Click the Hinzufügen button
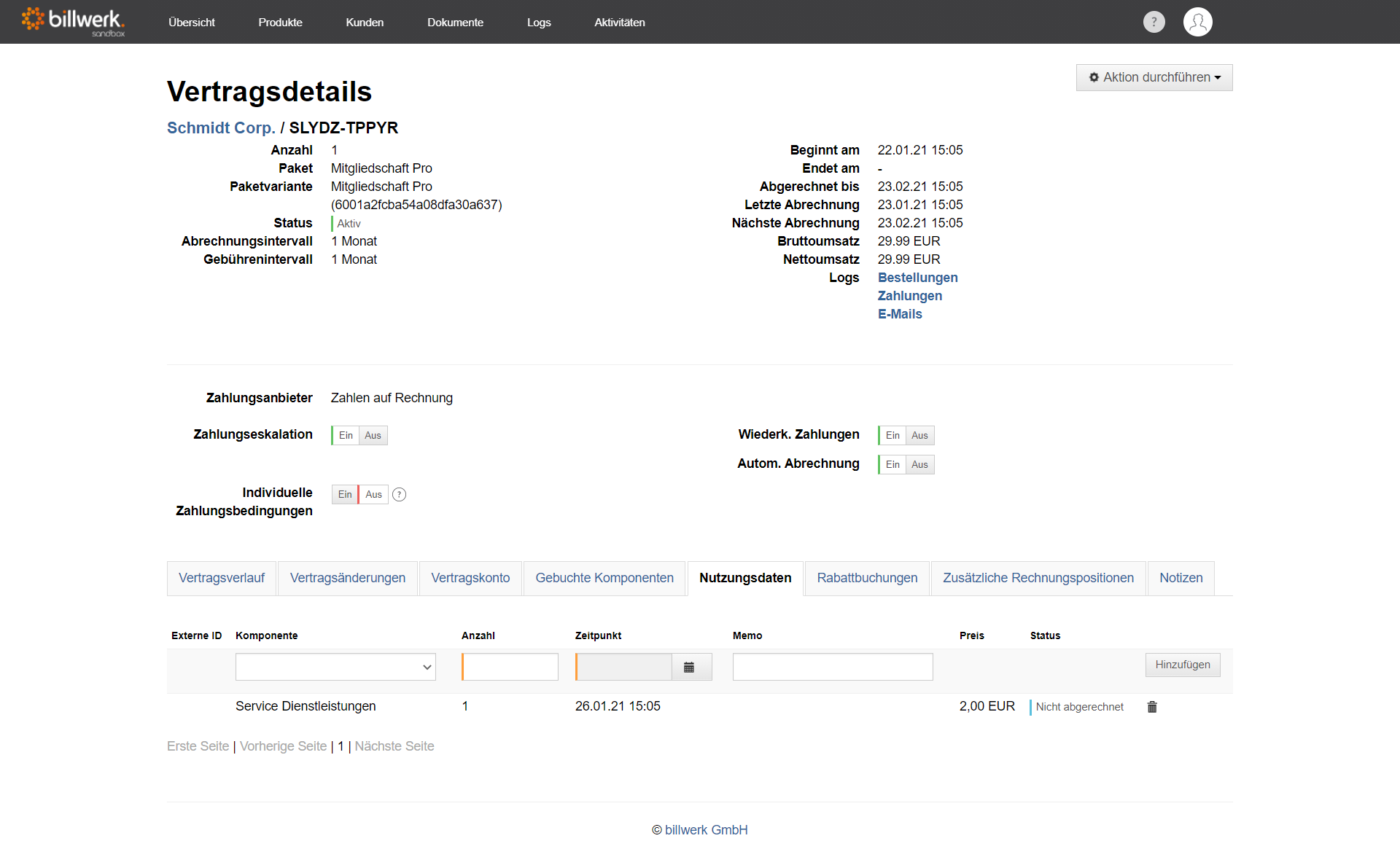 click(x=1183, y=665)
